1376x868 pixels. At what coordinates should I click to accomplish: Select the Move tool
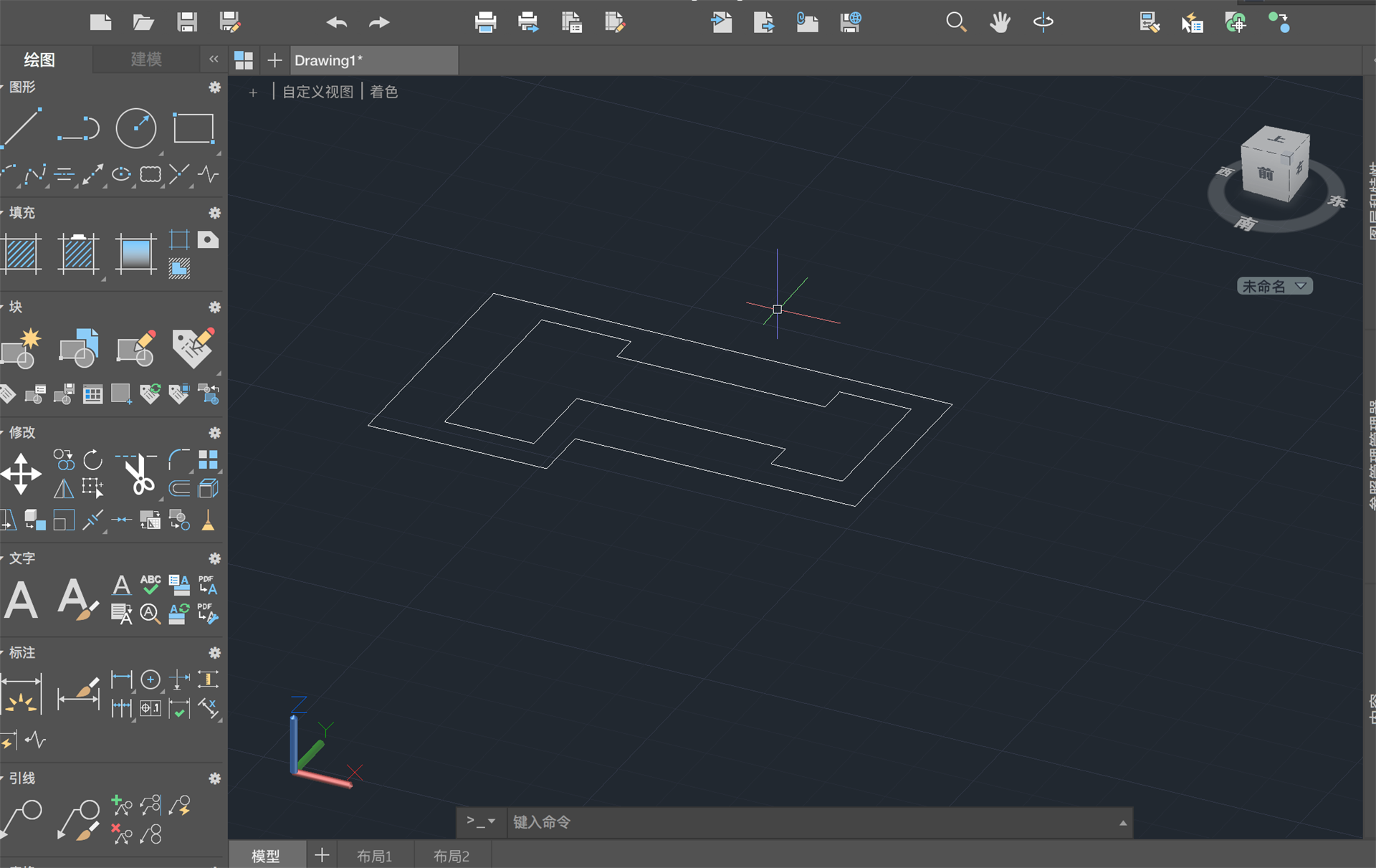(x=21, y=474)
